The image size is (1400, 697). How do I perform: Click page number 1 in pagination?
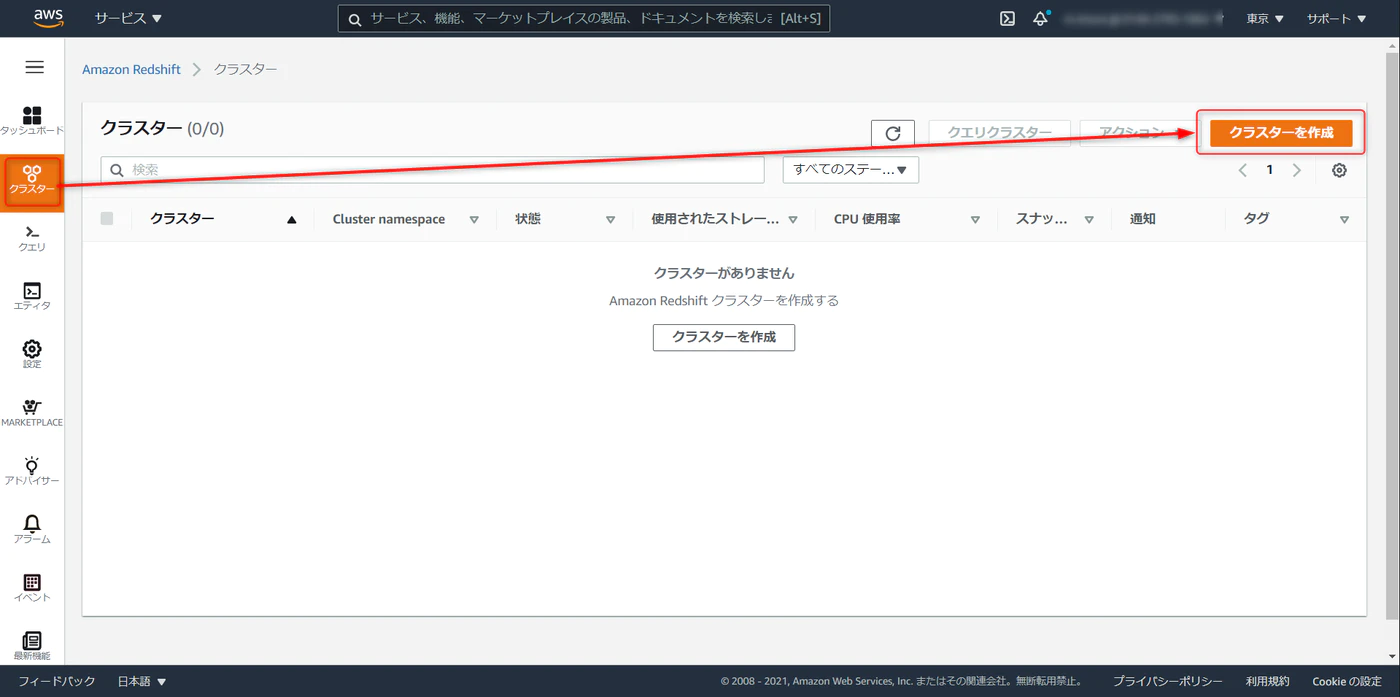(x=1270, y=170)
